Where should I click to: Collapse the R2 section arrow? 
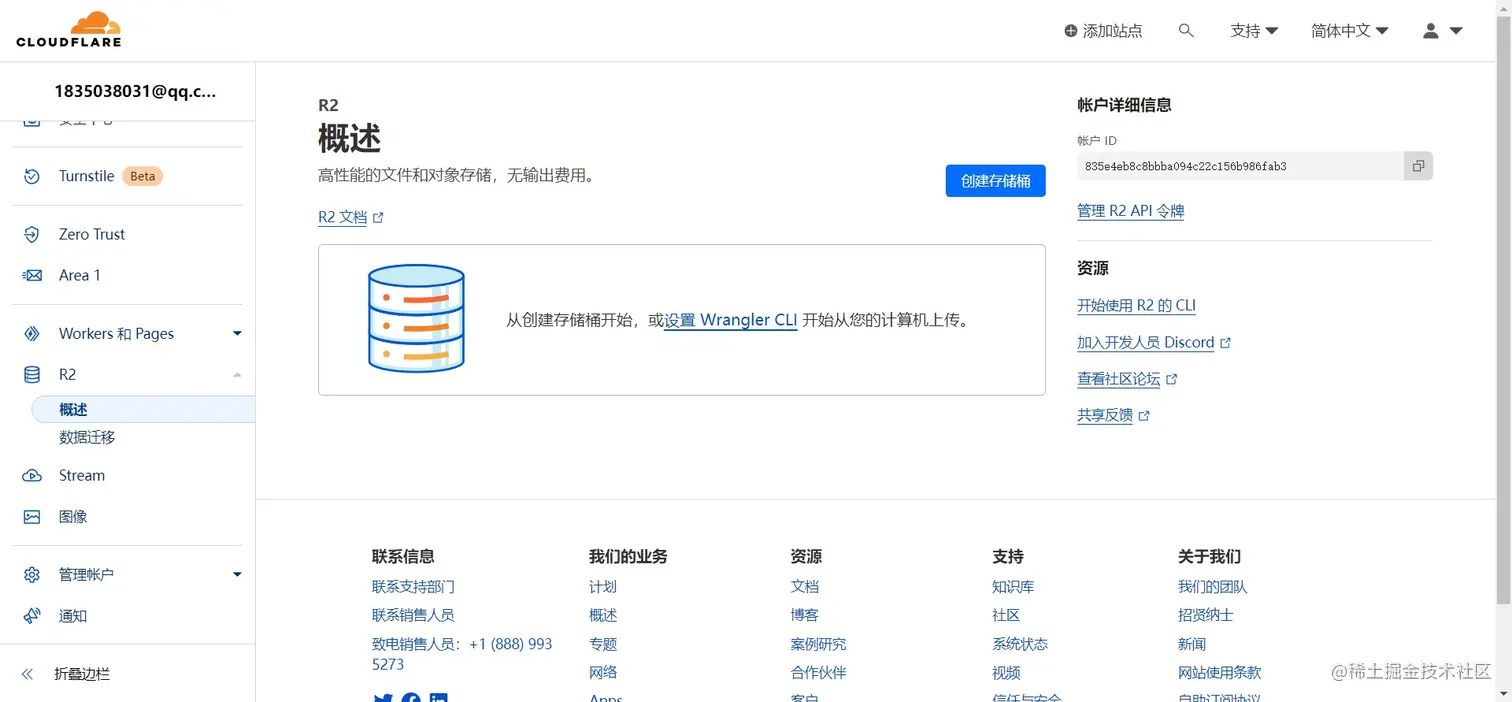point(237,375)
